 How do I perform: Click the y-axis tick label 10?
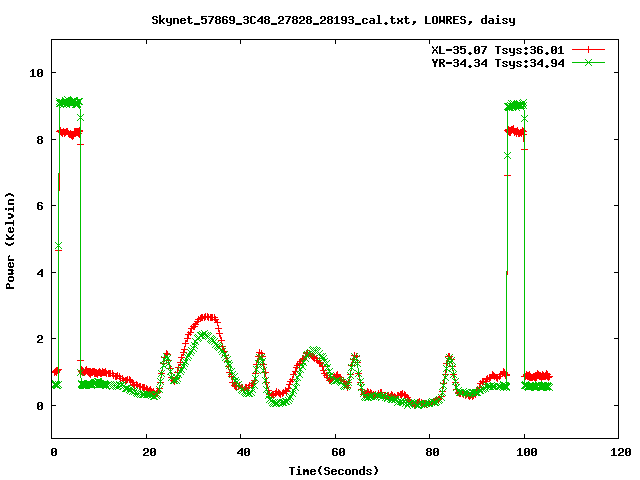36,73
